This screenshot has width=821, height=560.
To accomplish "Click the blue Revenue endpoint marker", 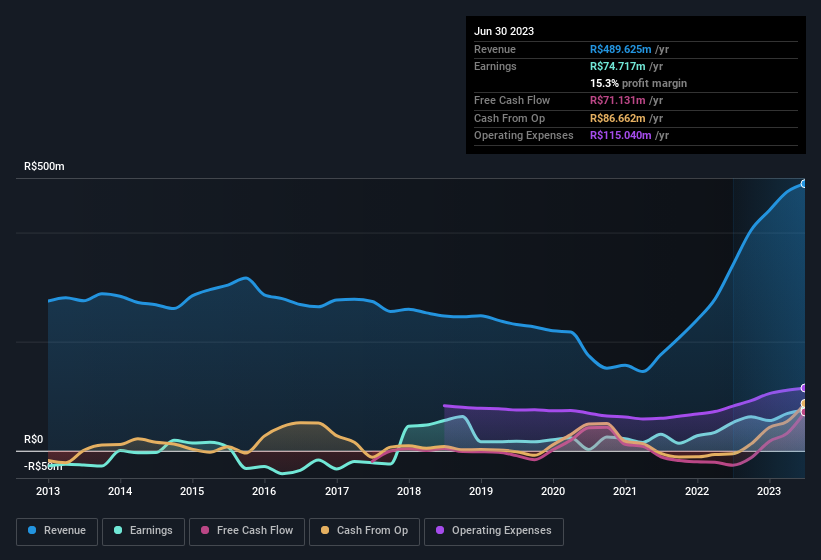I will [803, 184].
